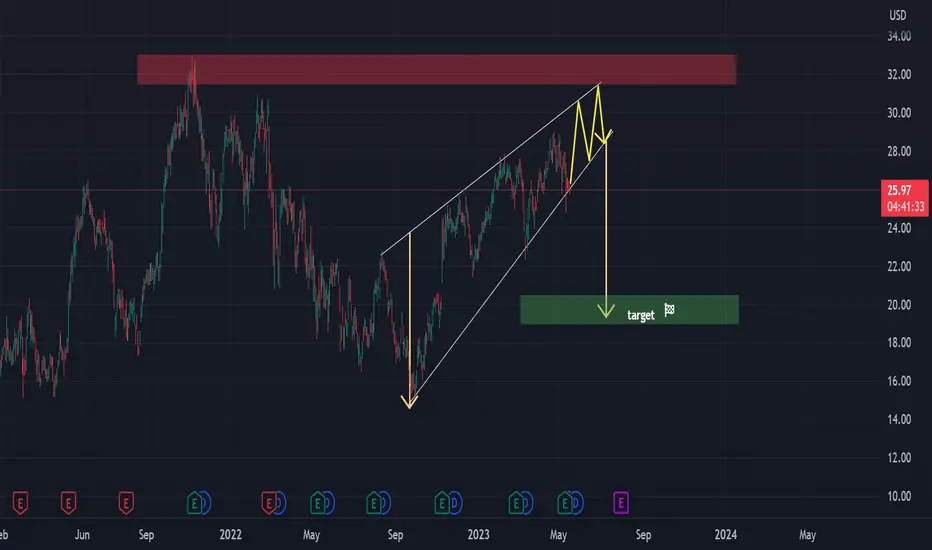Open green earnings marker just before the 2022 label

point(194,503)
